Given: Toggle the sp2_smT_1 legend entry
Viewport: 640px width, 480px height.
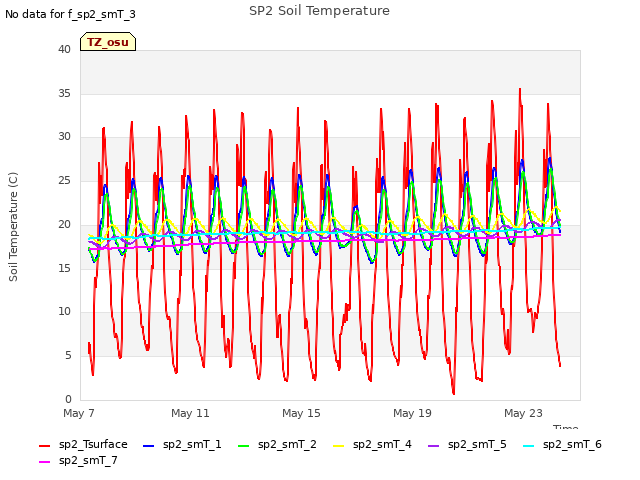Looking at the screenshot, I should point(182,444).
